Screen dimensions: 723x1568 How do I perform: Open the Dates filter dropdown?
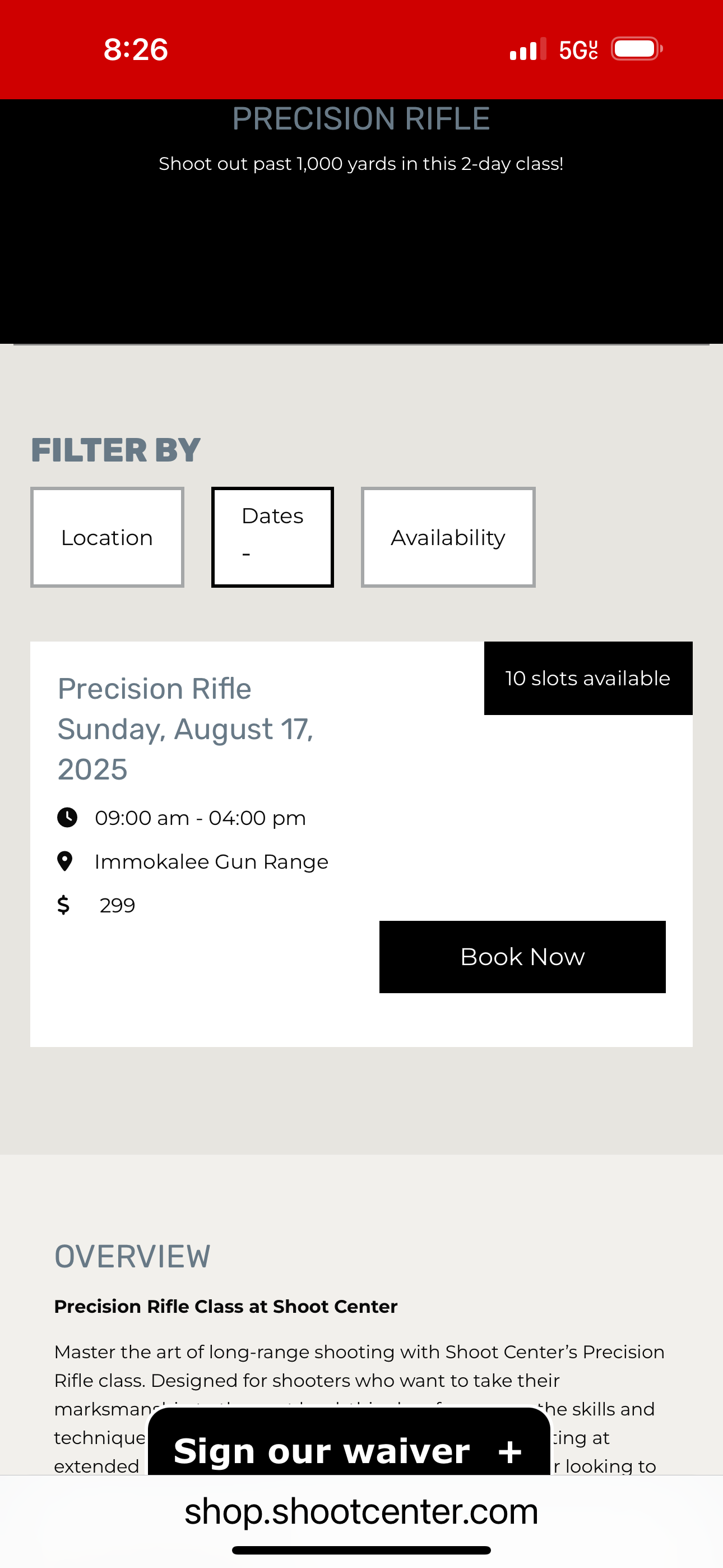(272, 537)
